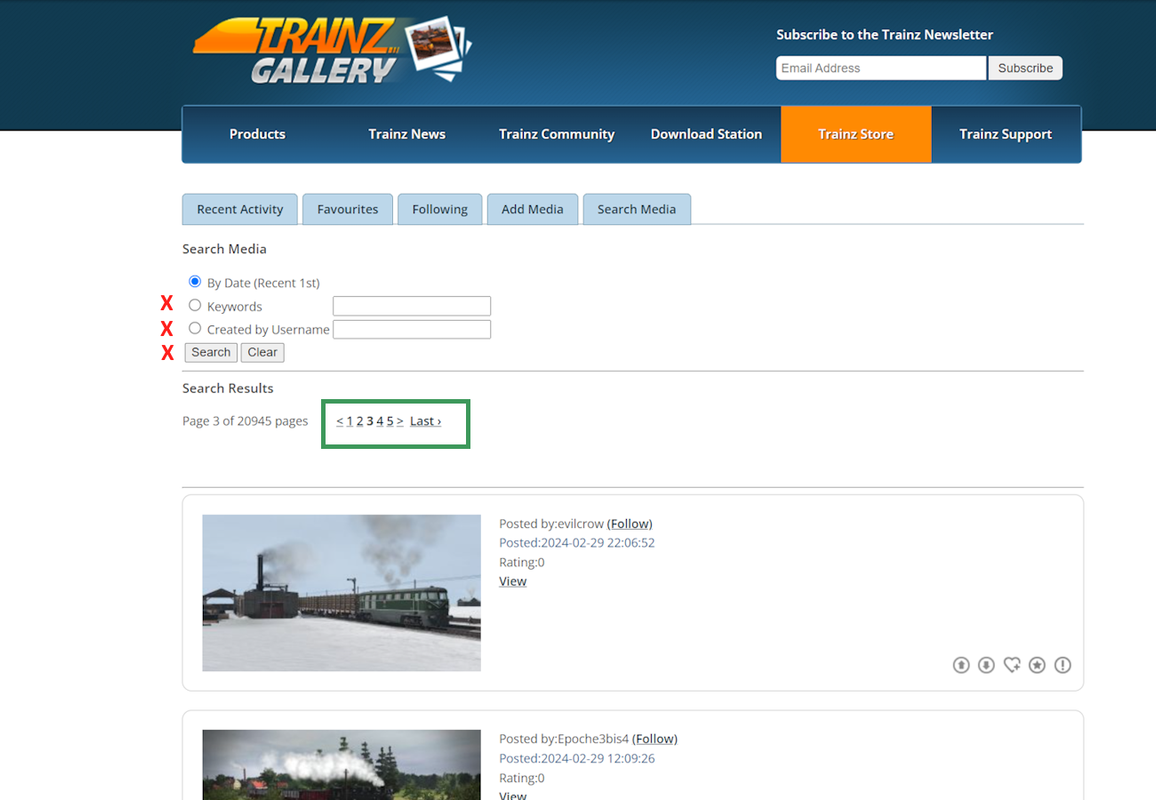Upvote the evilcrow post with up-arrow icon
The width and height of the screenshot is (1156, 800).
(x=961, y=665)
